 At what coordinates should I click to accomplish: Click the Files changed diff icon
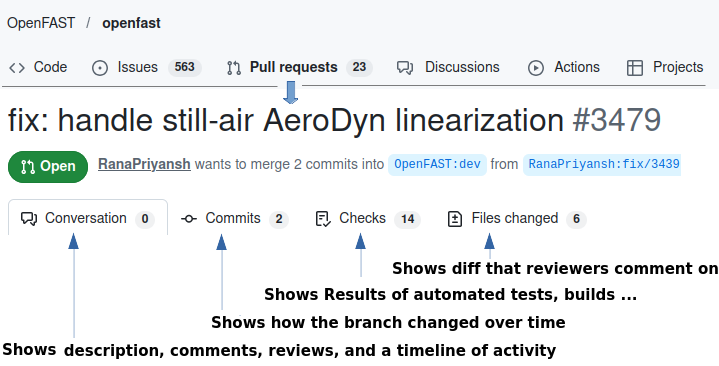pyautogui.click(x=455, y=219)
